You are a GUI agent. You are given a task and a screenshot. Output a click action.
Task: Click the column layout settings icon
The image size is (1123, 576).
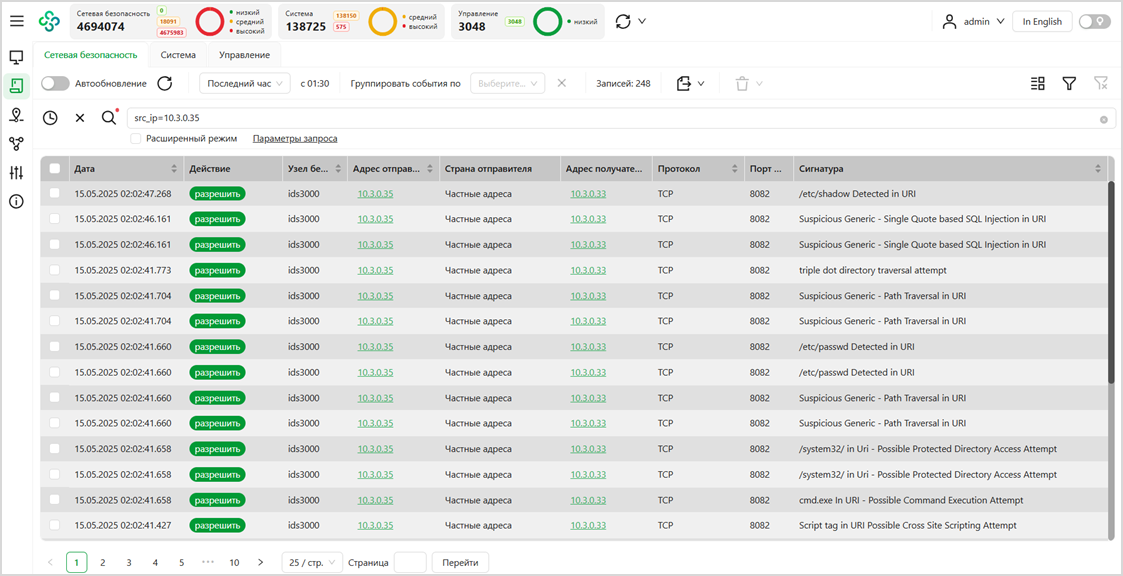tap(1038, 84)
